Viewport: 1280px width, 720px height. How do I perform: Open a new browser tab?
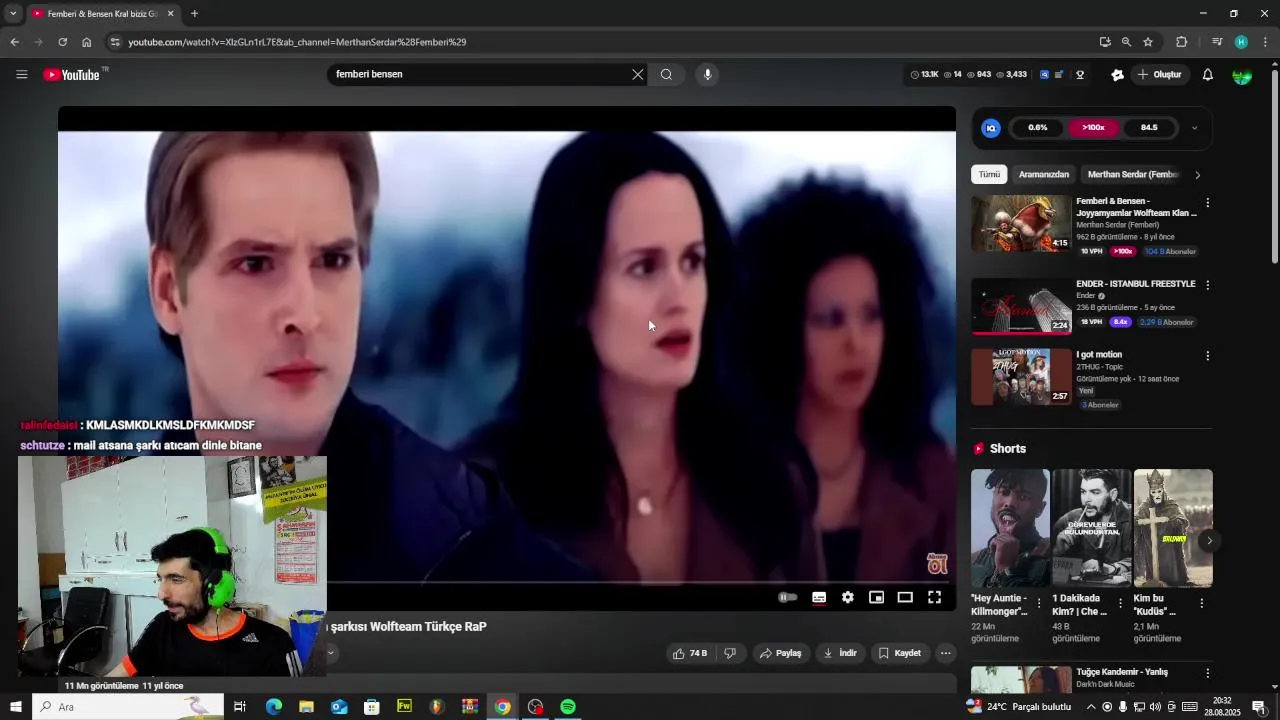click(x=194, y=14)
